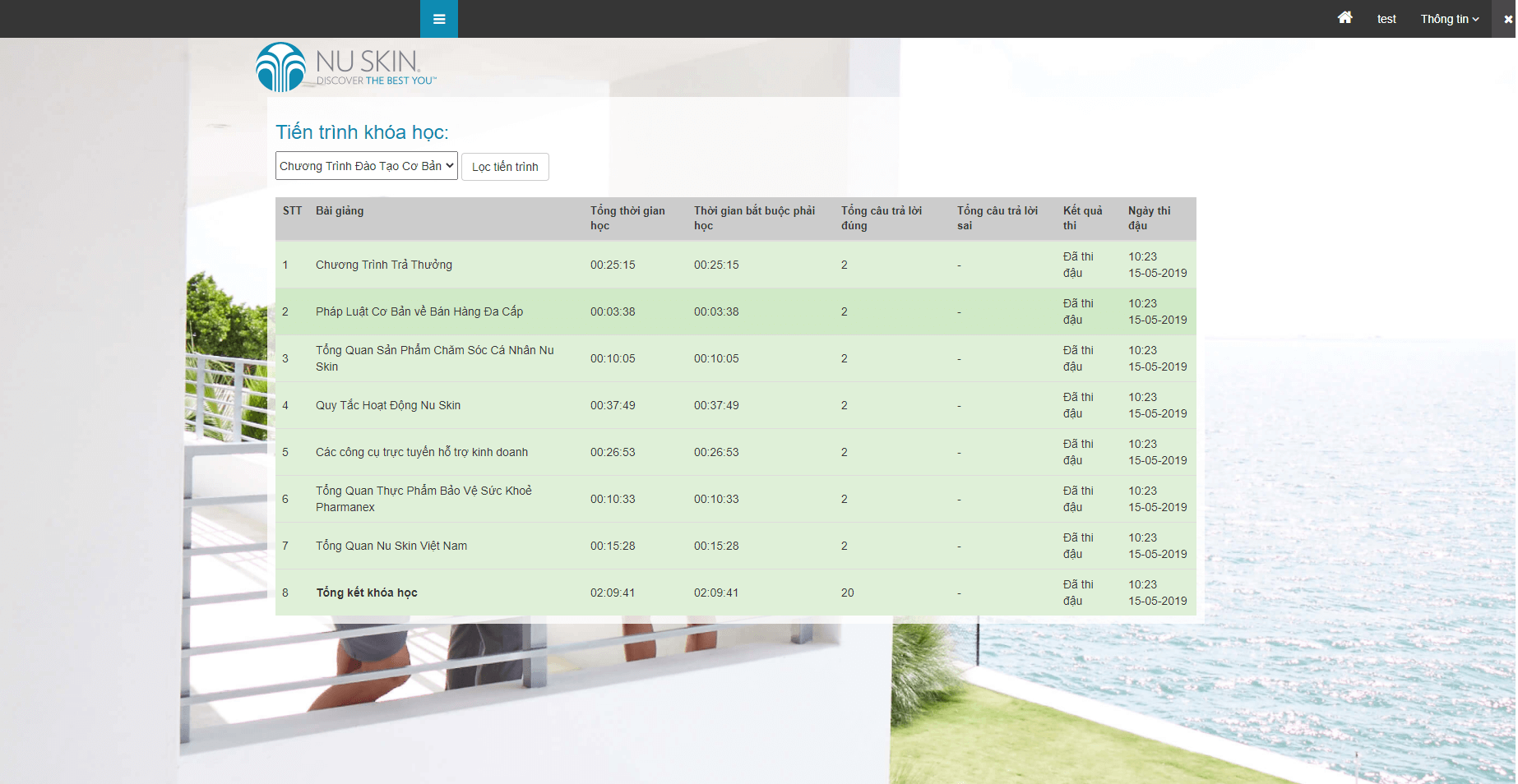The height and width of the screenshot is (784, 1518).
Task: Select the Chương Trình Trả Thưởng lesson
Action: pyautogui.click(x=384, y=265)
